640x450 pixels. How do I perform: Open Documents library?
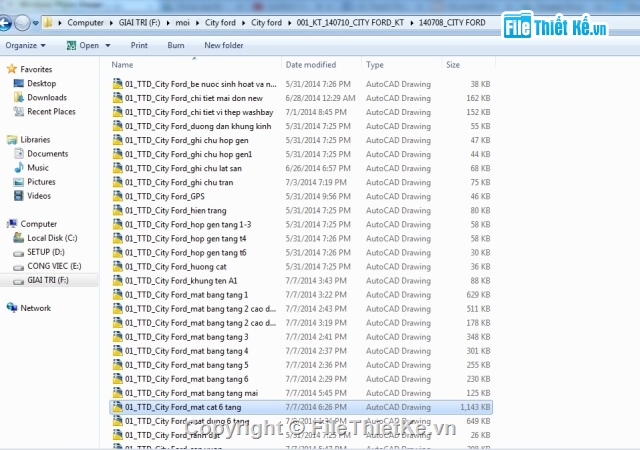pos(48,154)
